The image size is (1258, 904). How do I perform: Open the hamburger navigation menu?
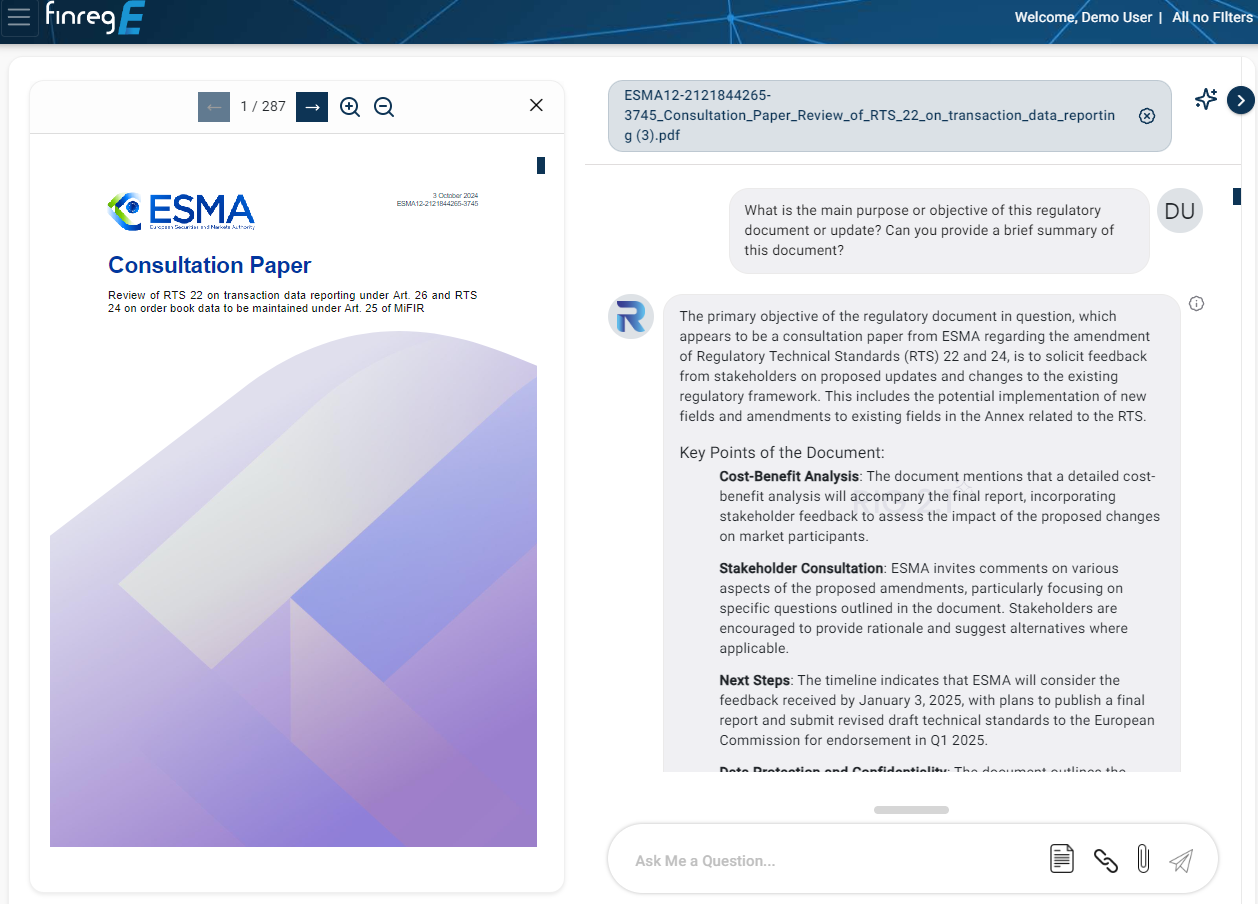(19, 17)
